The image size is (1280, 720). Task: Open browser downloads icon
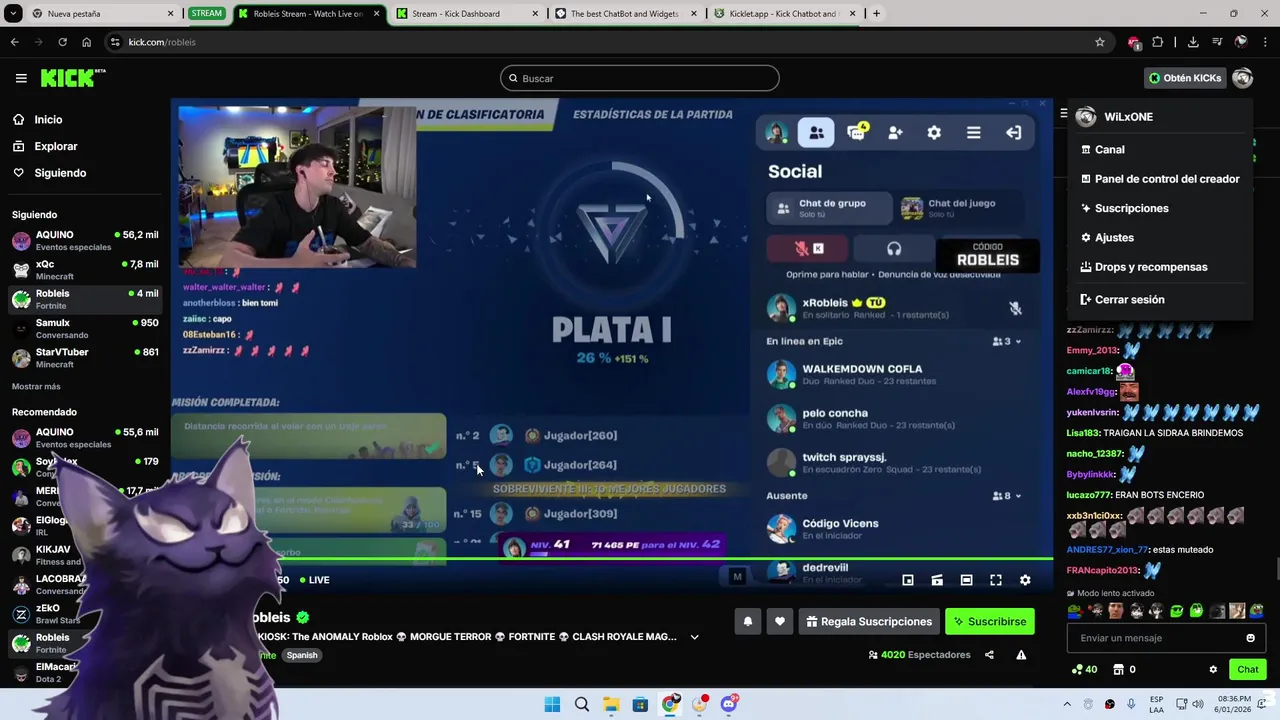click(x=1193, y=42)
